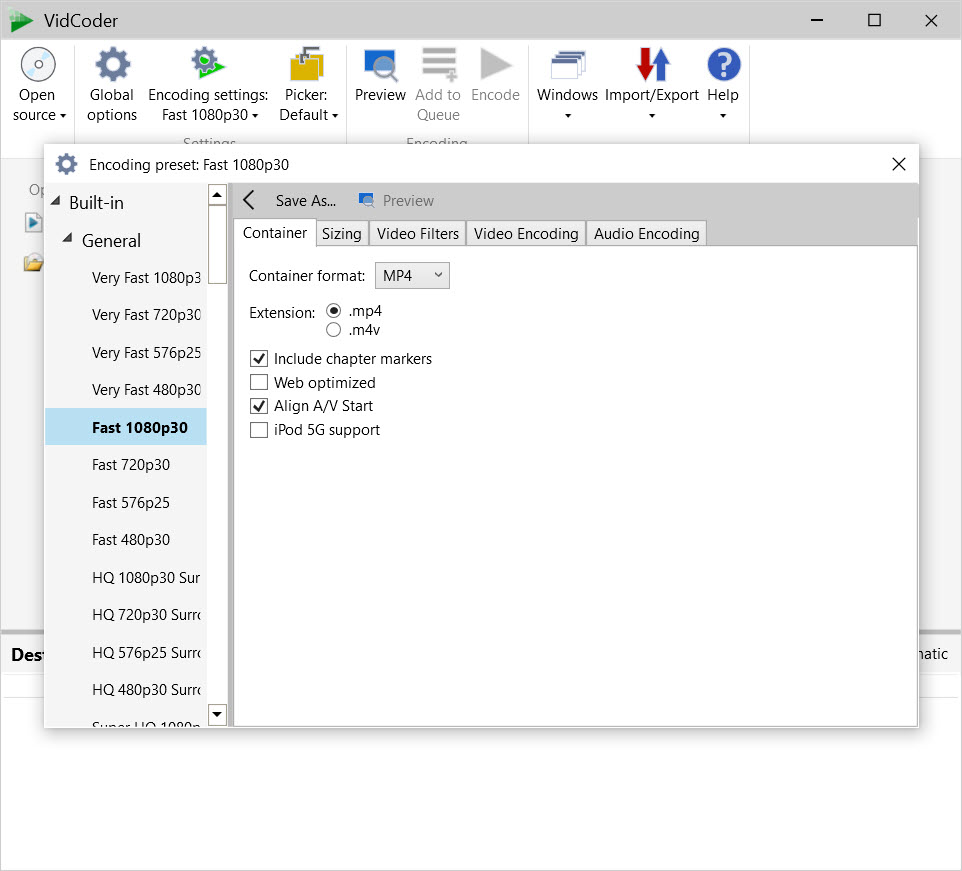Open the Video Filters tab
The image size is (962, 871).
click(x=418, y=234)
